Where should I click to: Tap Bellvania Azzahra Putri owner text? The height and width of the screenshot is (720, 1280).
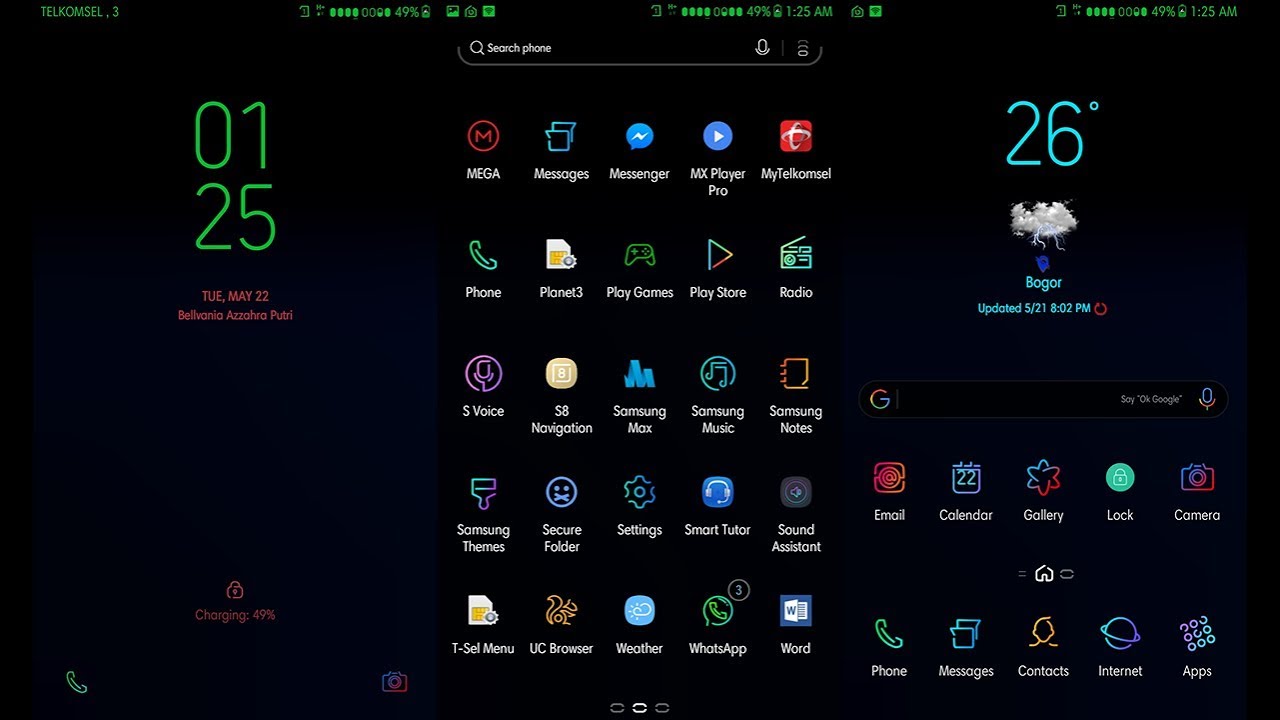[235, 315]
